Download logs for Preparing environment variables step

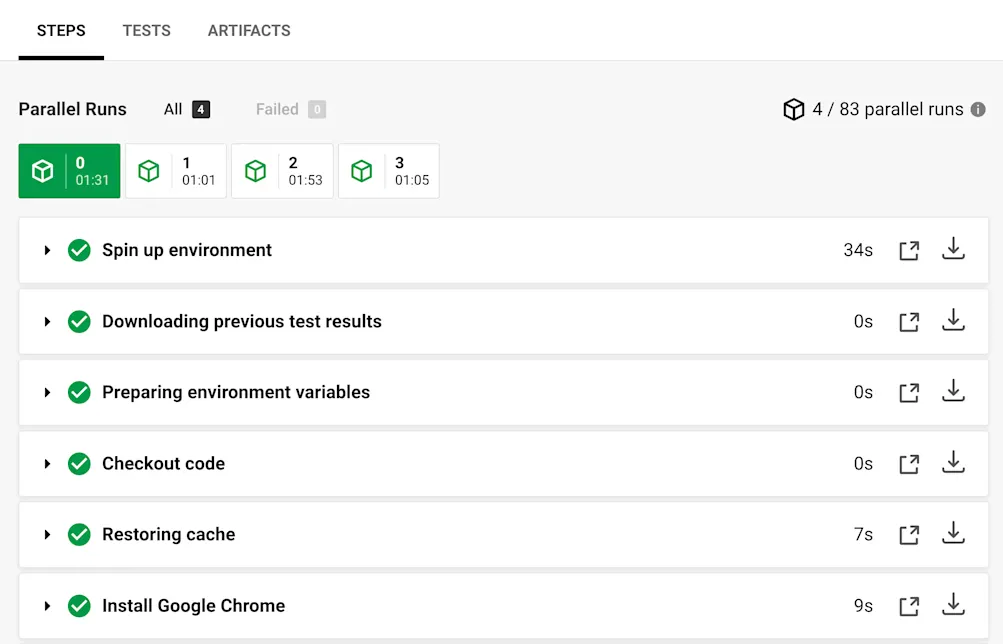pos(953,392)
